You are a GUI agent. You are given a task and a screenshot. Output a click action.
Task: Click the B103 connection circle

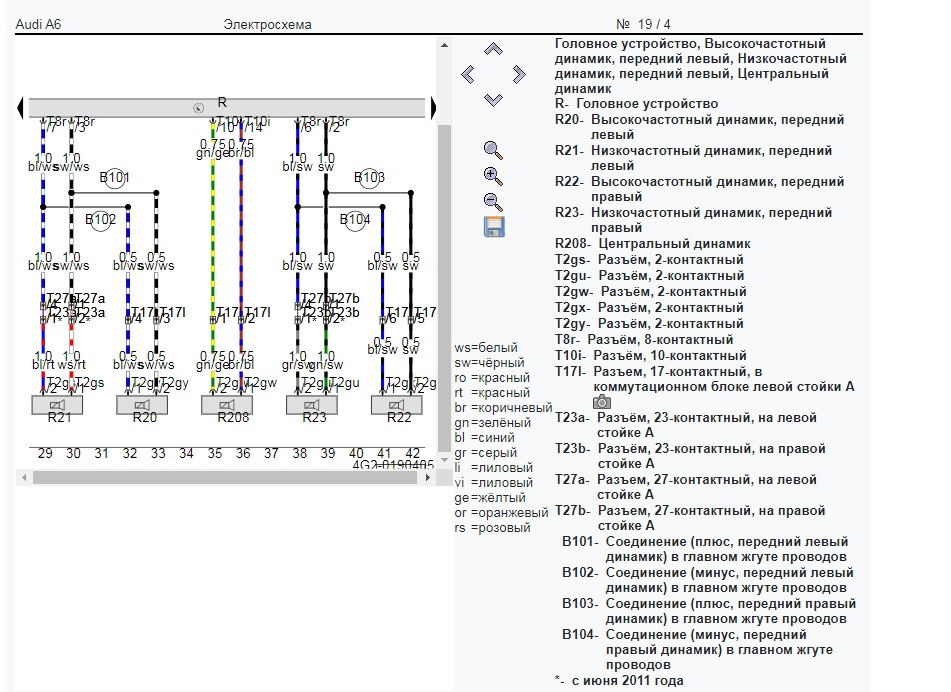369,178
